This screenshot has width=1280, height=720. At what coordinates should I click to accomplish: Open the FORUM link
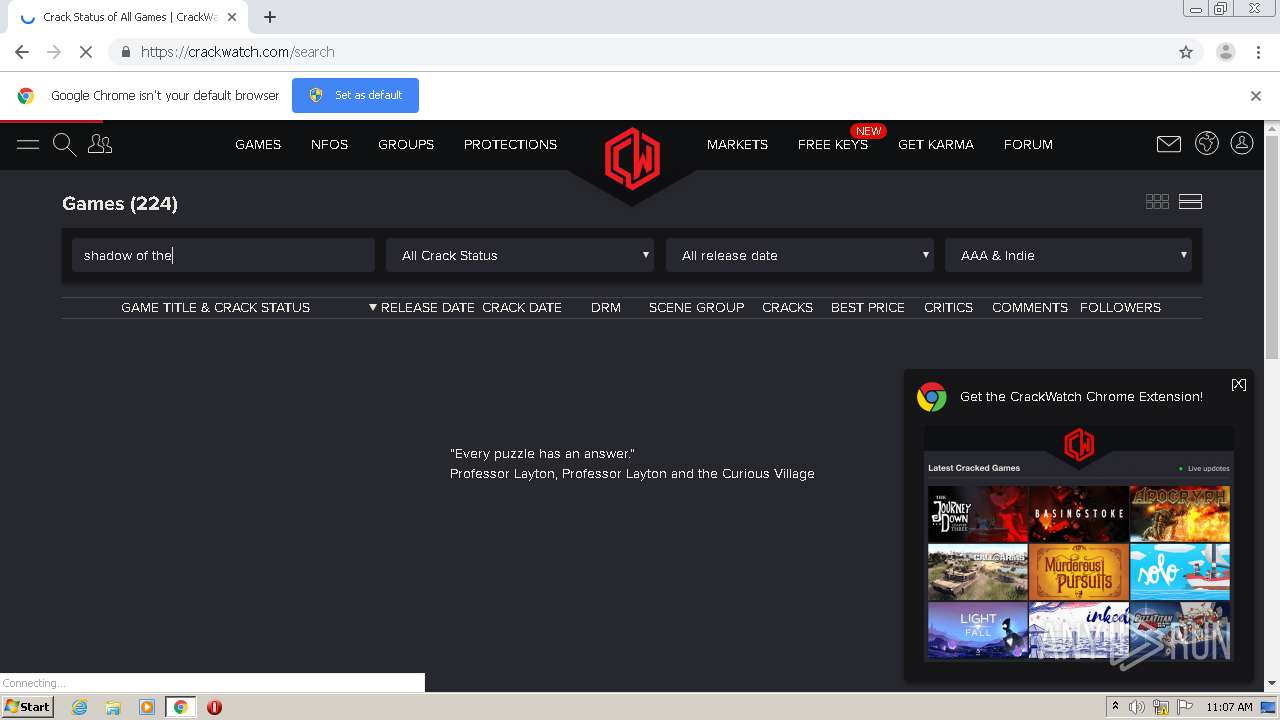click(1028, 144)
